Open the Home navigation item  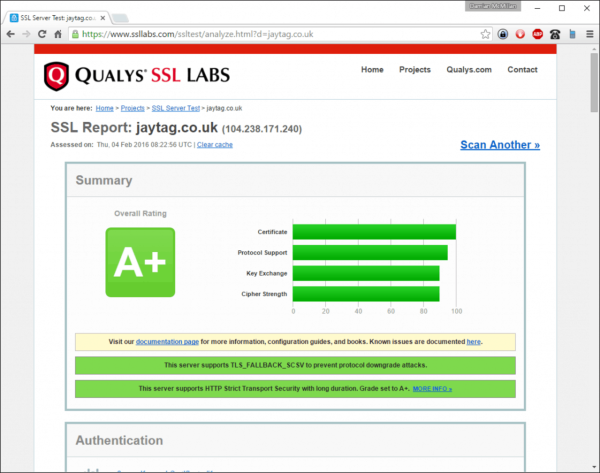coord(372,70)
